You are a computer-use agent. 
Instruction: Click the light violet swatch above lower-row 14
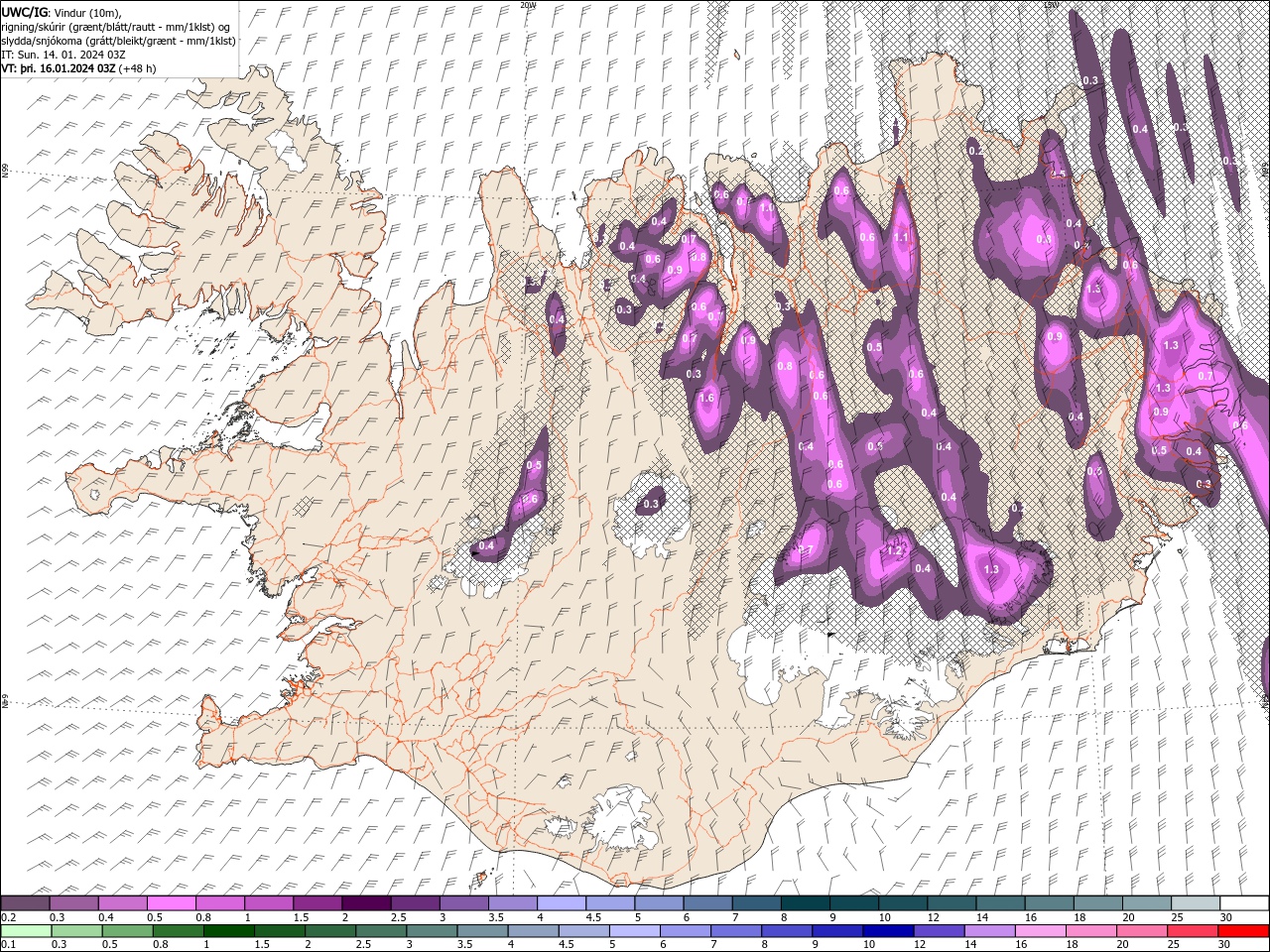(990, 931)
